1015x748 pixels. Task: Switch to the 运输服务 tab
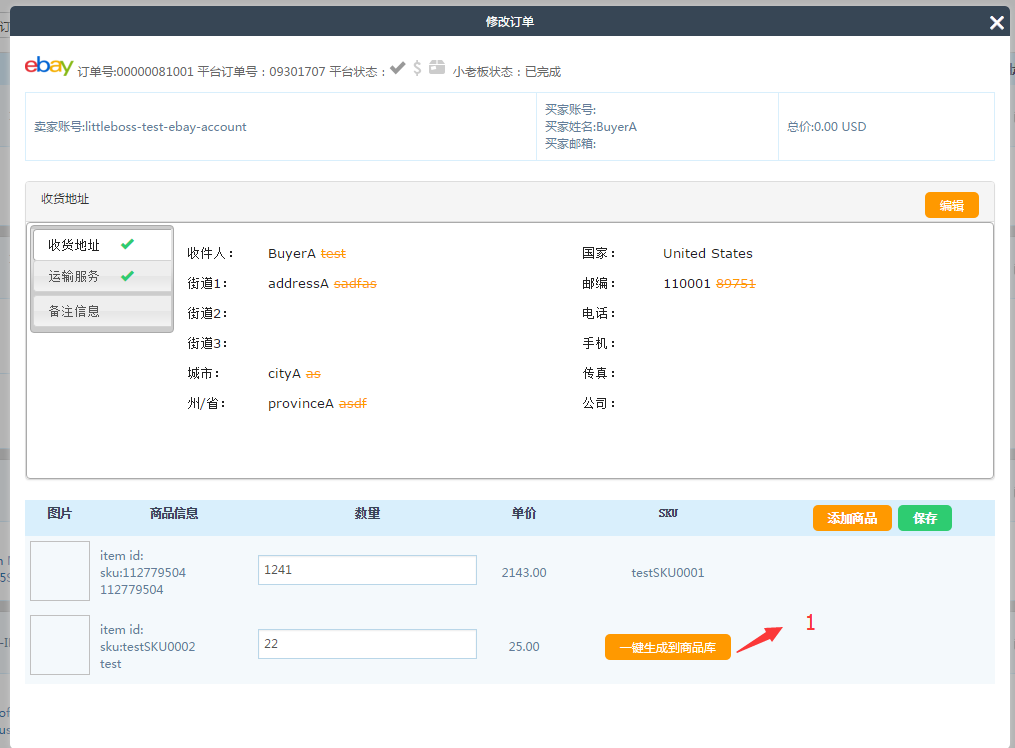[x=75, y=277]
